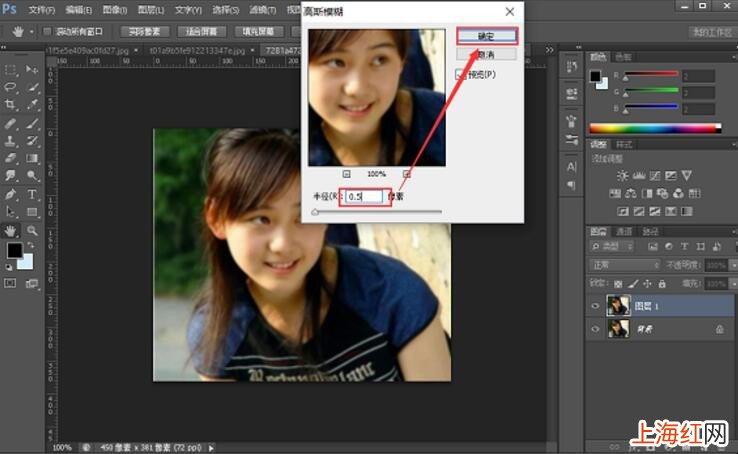Switch to the Swatches tab
738x454 pixels.
click(624, 57)
